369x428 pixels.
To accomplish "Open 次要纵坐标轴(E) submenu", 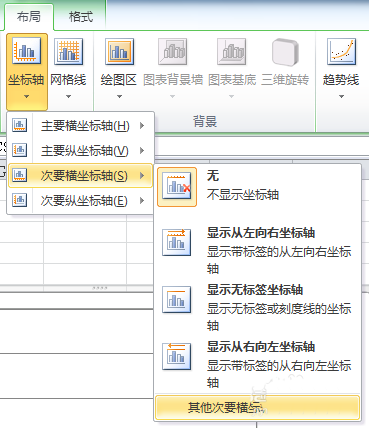I will [80, 200].
